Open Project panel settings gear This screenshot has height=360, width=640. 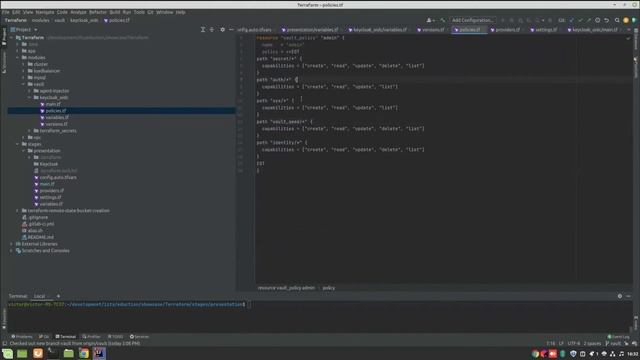[x=222, y=29]
